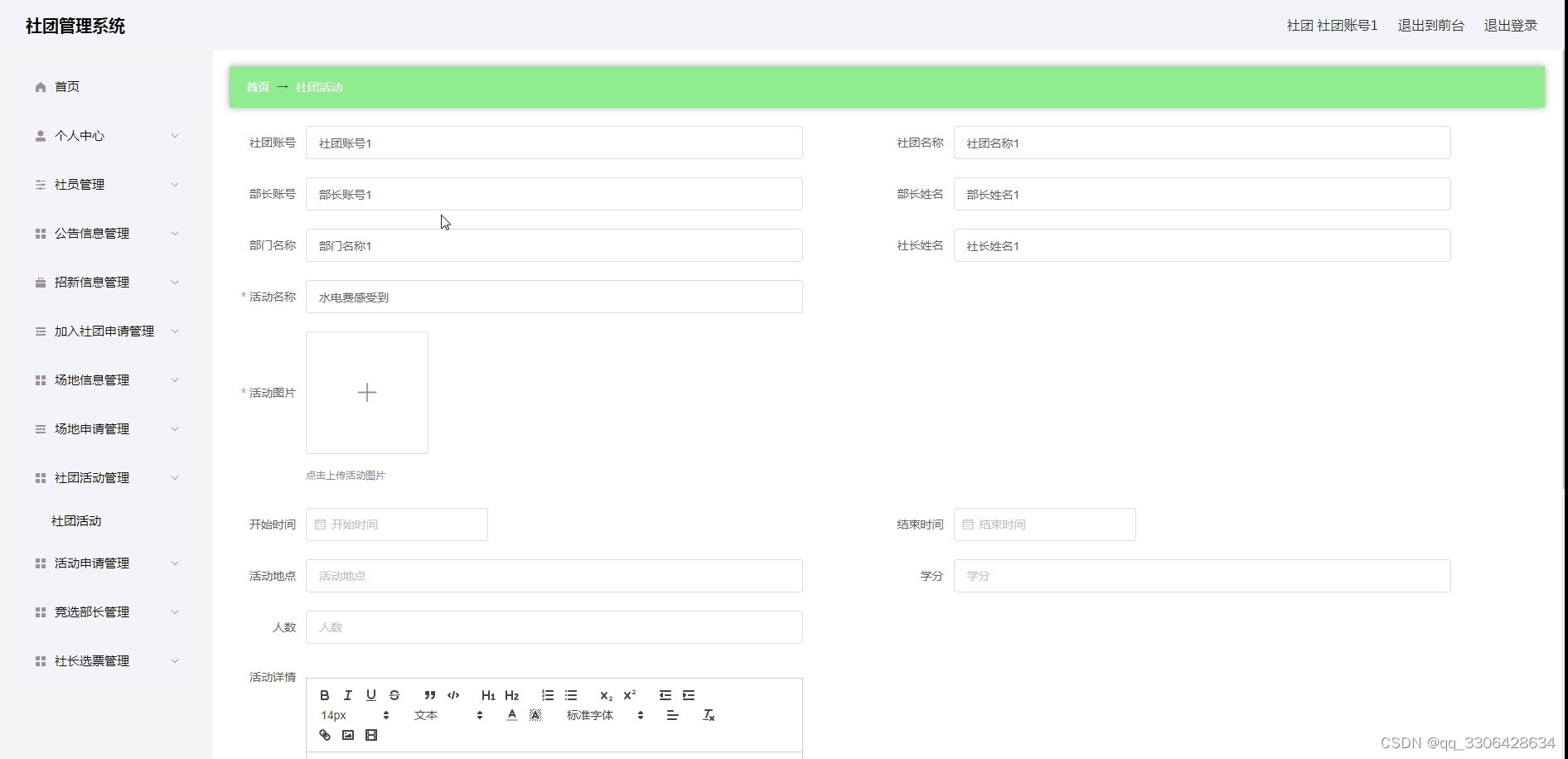Screen dimensions: 1568x759
Task: Expand the 招新信息管理 menu chevron
Action: point(175,283)
